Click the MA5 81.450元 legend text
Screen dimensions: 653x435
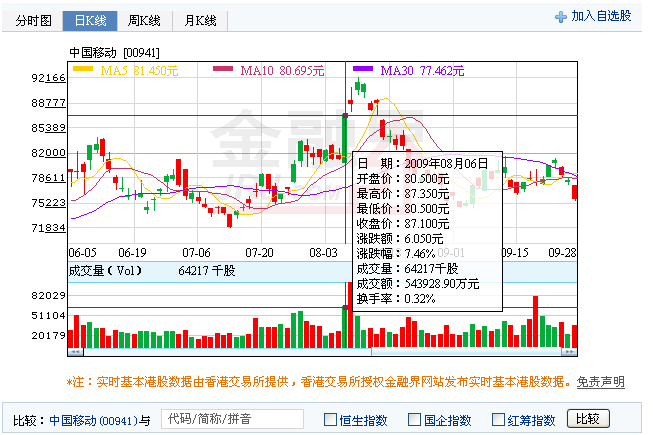coord(140,71)
